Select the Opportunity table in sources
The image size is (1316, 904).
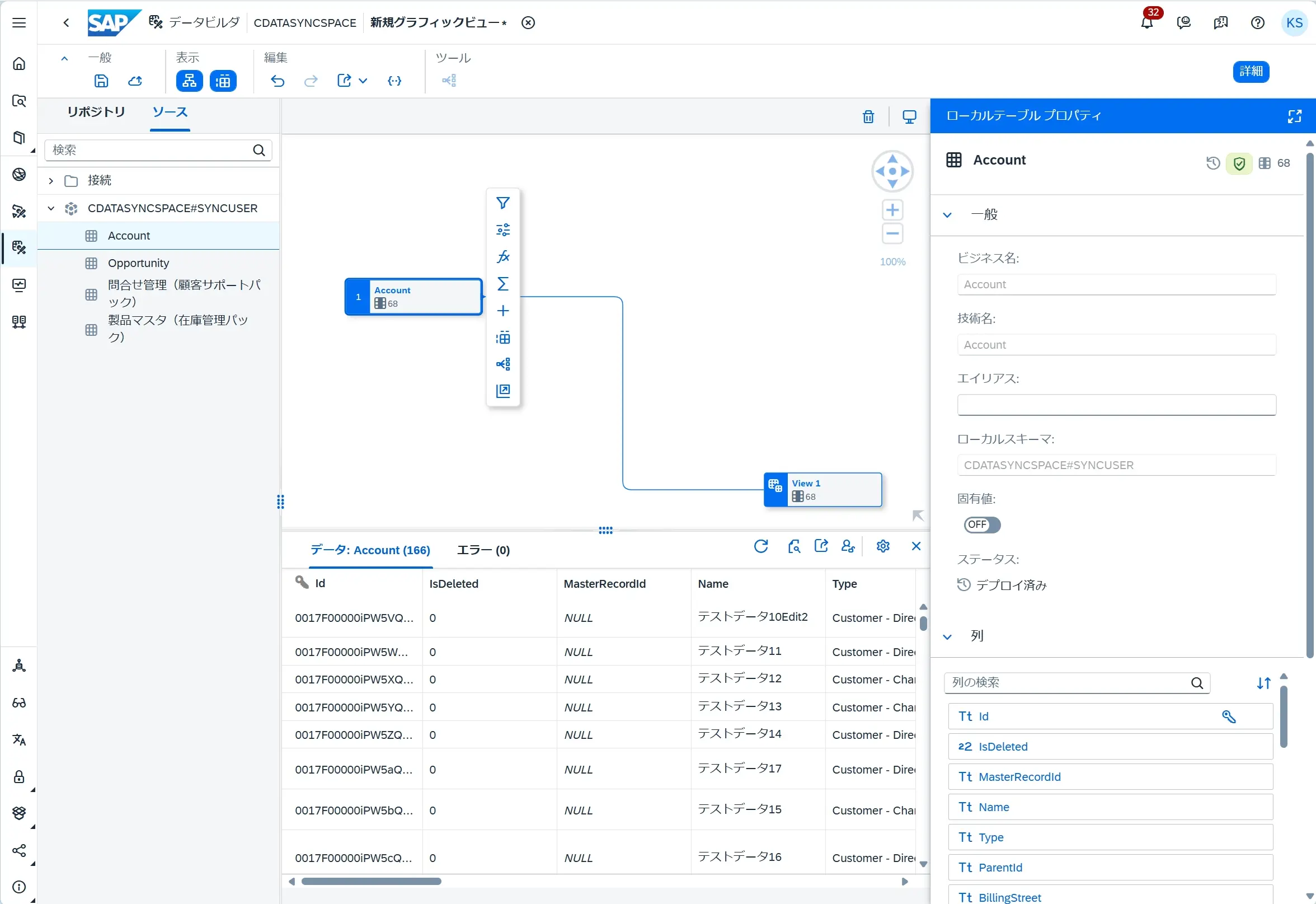[x=138, y=263]
